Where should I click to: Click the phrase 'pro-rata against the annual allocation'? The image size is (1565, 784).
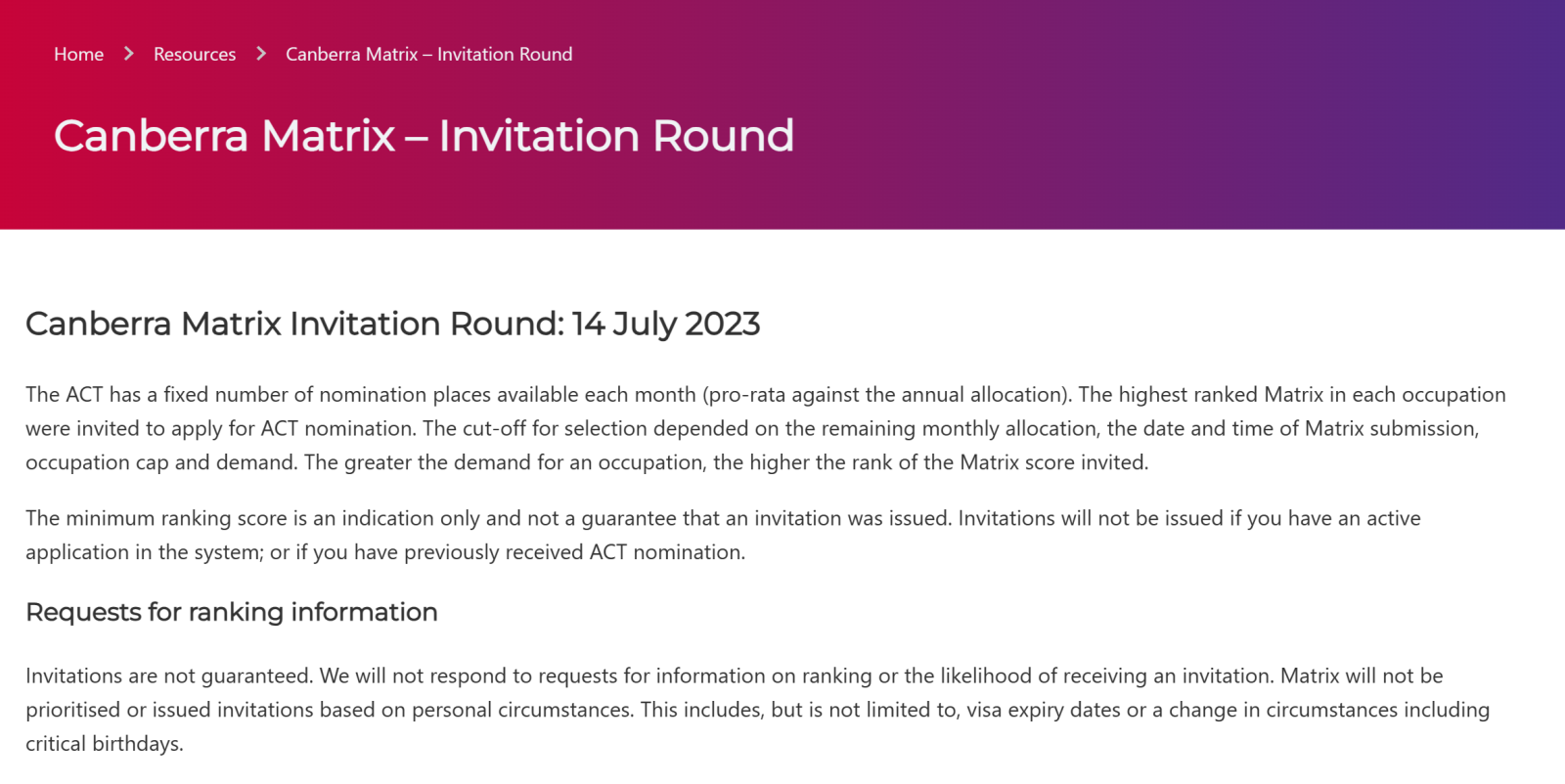tap(883, 395)
